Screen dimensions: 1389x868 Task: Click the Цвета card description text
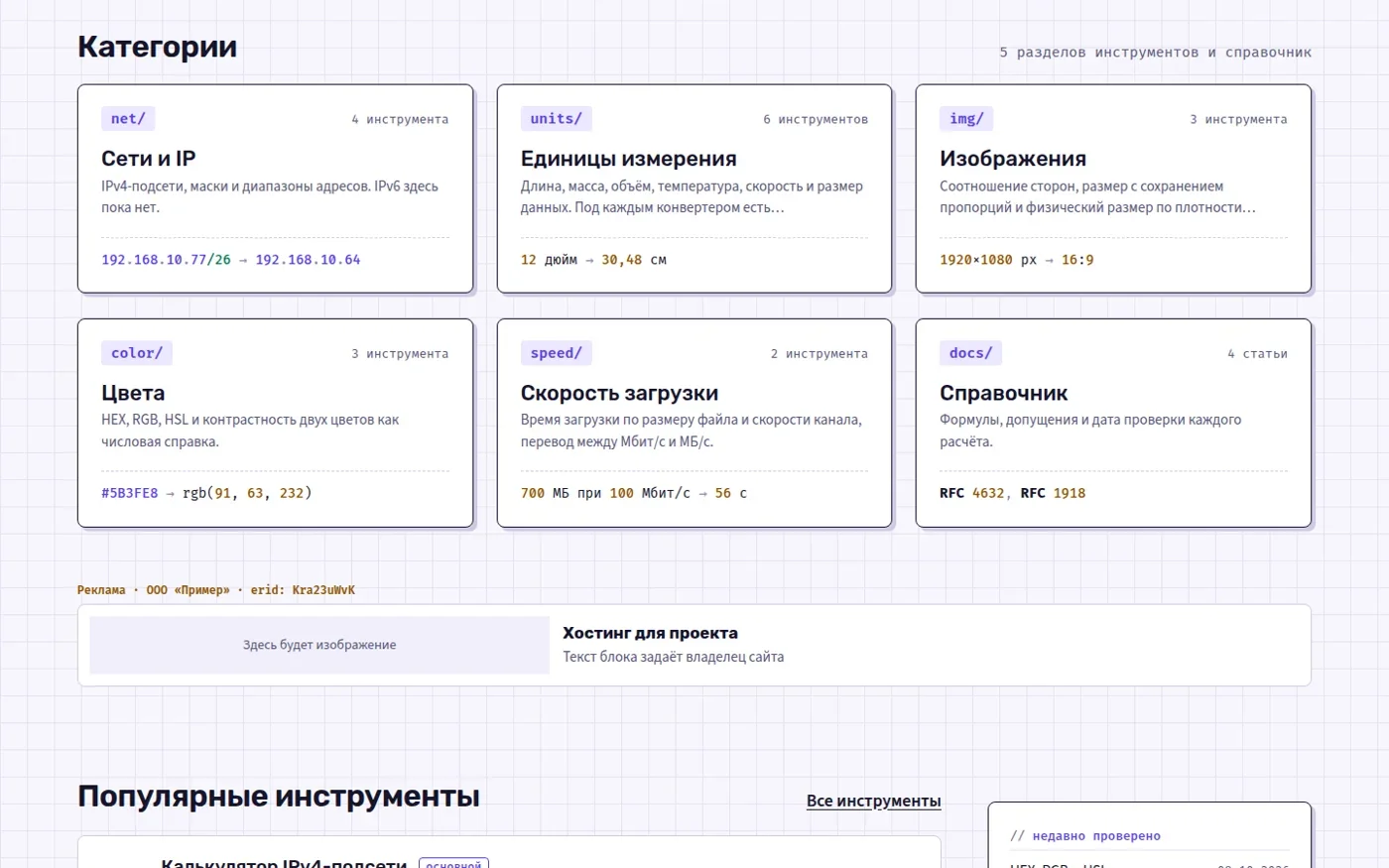tap(250, 431)
